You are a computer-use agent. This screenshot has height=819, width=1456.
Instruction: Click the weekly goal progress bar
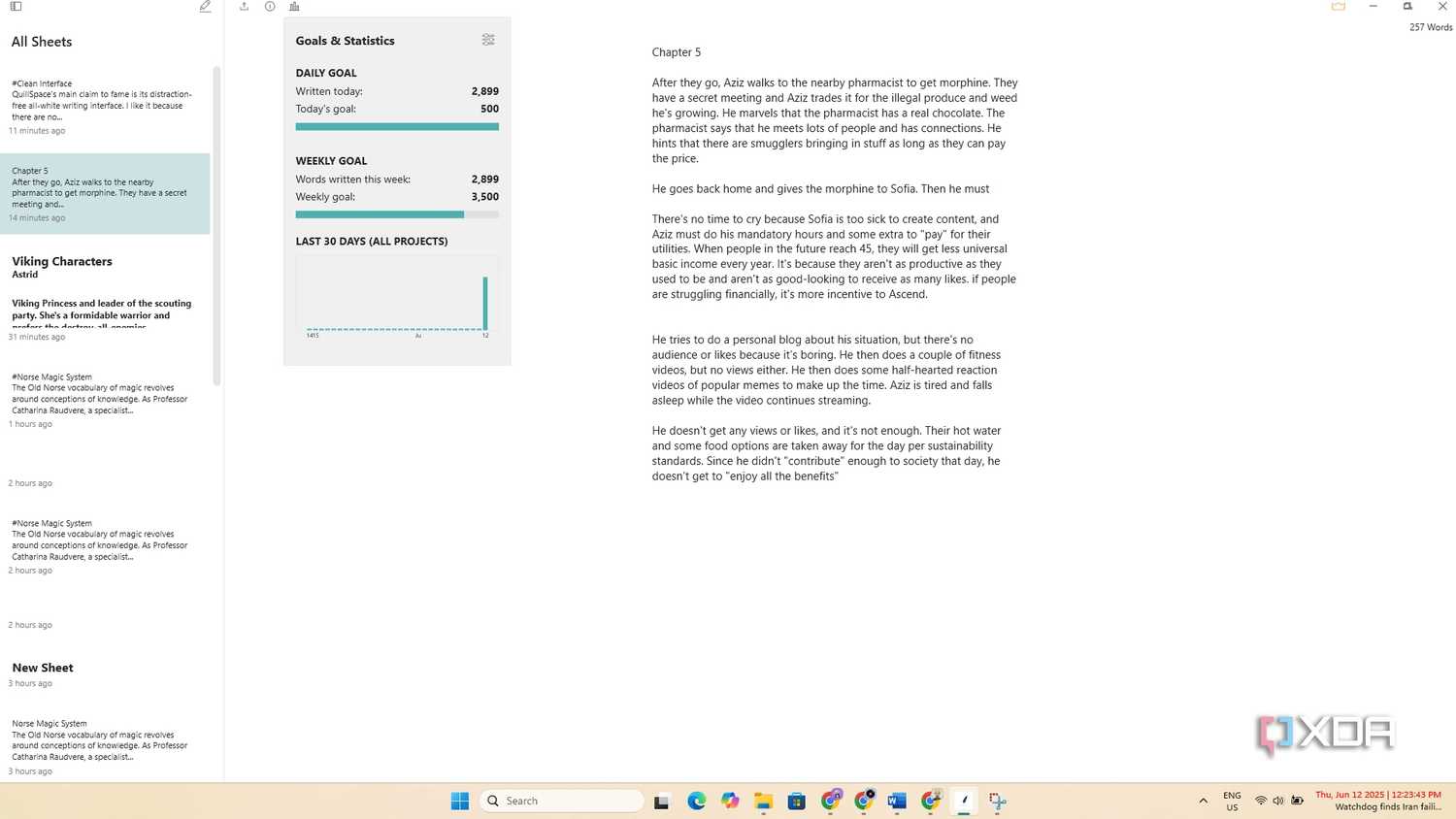pyautogui.click(x=397, y=214)
